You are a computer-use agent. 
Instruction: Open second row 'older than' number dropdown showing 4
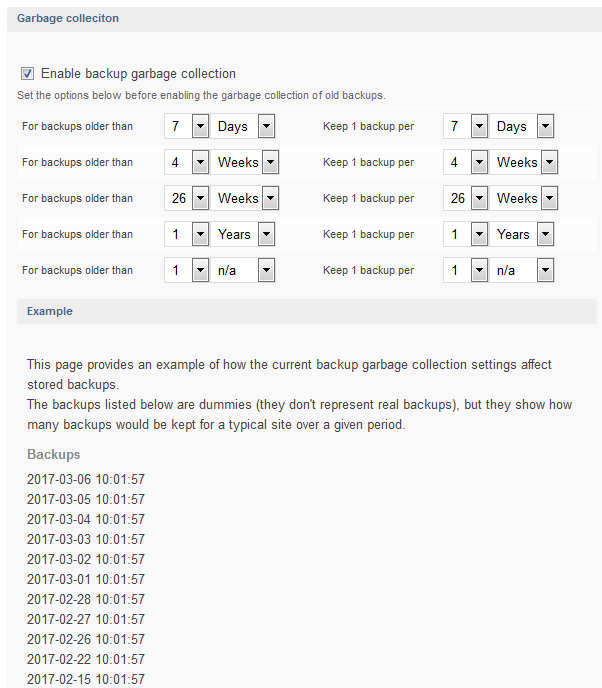[x=187, y=163]
